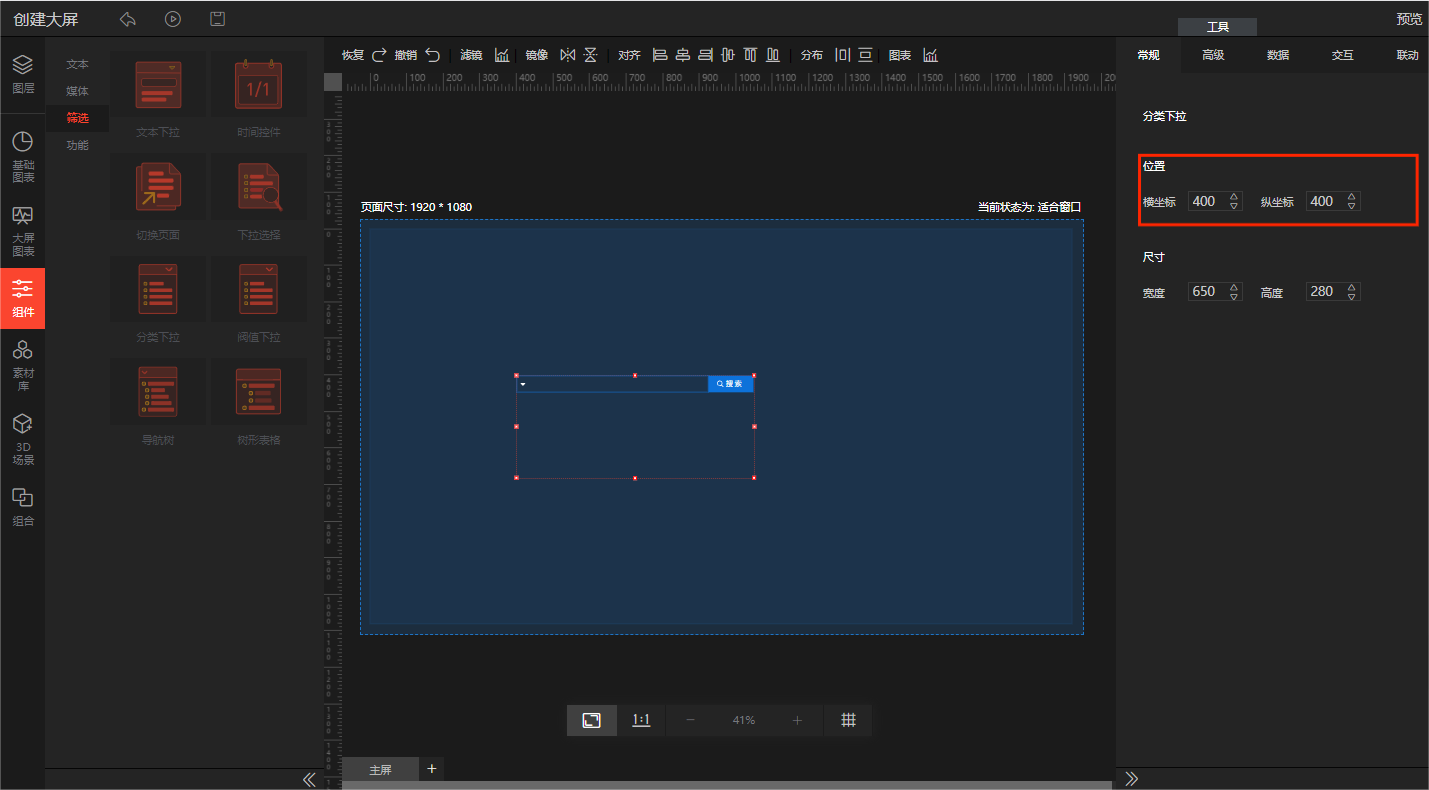The height and width of the screenshot is (790, 1429).
Task: Click the save icon in the top bar
Action: coord(217,19)
